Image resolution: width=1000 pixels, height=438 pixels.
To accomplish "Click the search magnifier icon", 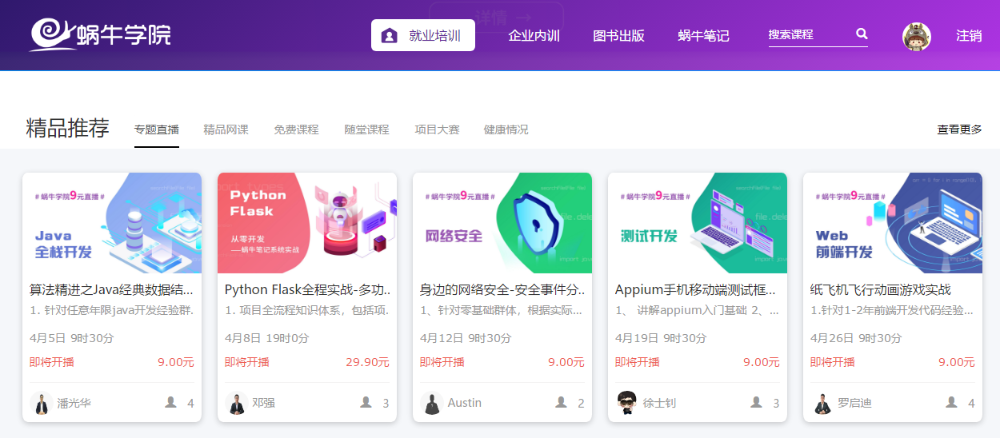I will pos(861,34).
